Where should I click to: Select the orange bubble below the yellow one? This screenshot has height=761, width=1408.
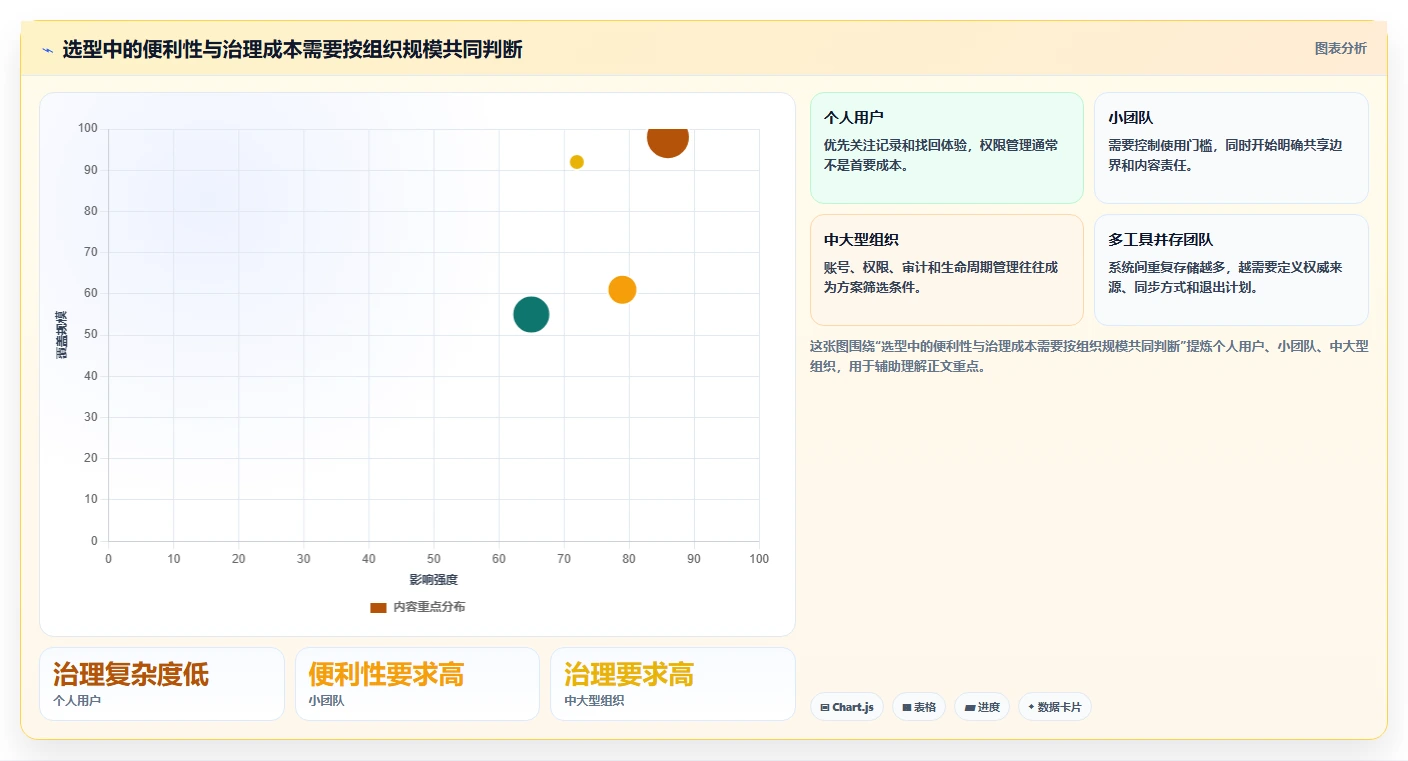[622, 290]
